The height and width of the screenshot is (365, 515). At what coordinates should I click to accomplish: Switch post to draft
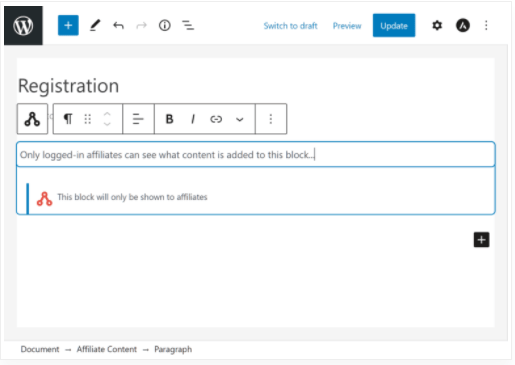pos(290,26)
